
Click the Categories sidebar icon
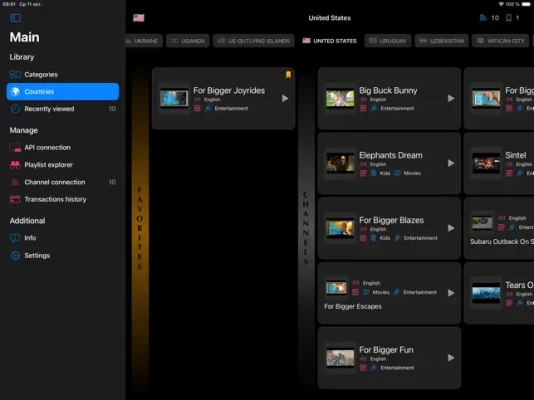point(15,74)
